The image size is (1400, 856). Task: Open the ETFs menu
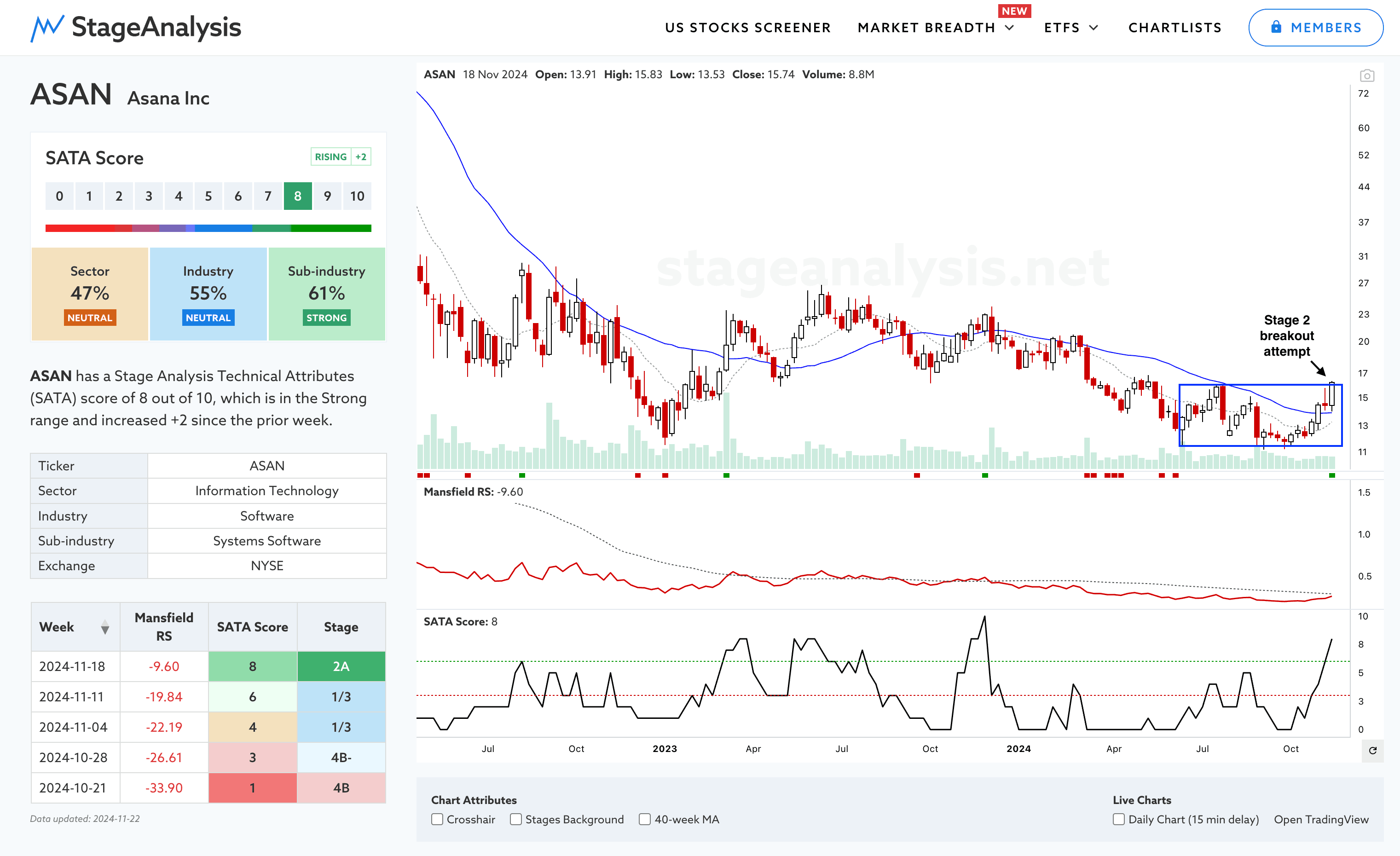[1062, 28]
